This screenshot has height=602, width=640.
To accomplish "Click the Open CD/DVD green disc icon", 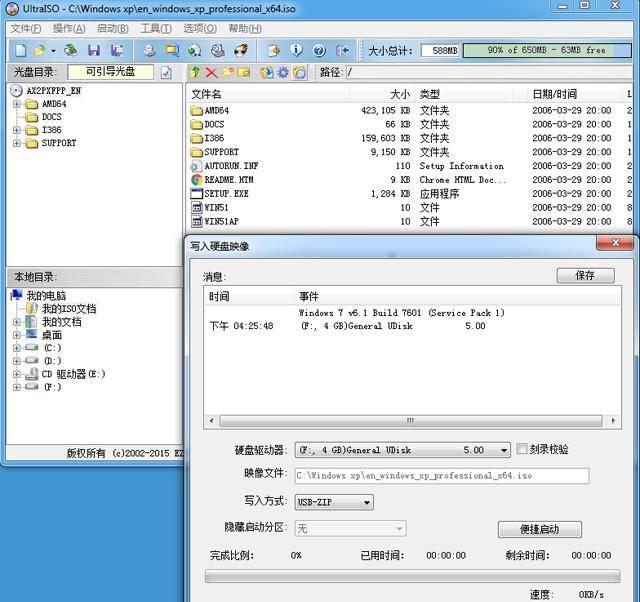I will [71, 51].
